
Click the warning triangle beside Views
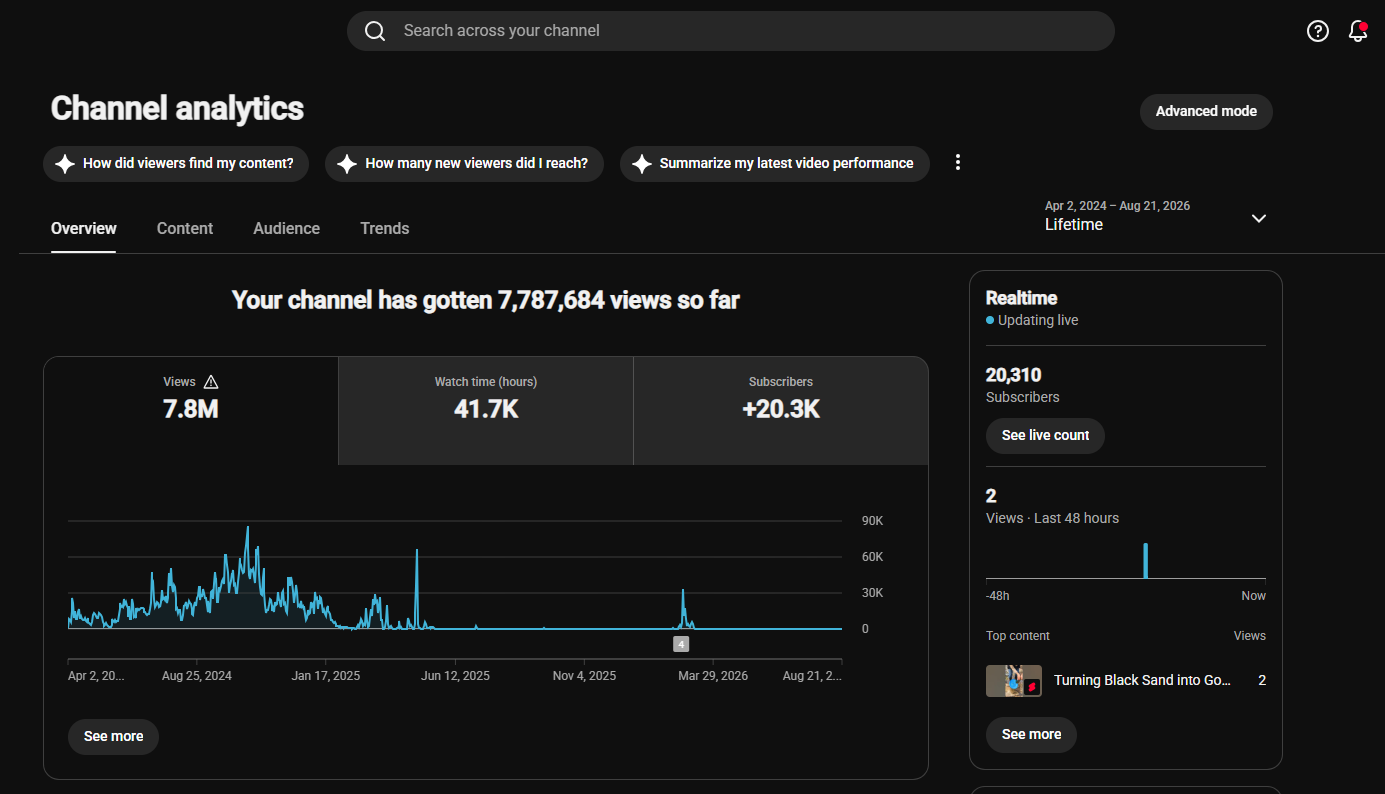[211, 382]
